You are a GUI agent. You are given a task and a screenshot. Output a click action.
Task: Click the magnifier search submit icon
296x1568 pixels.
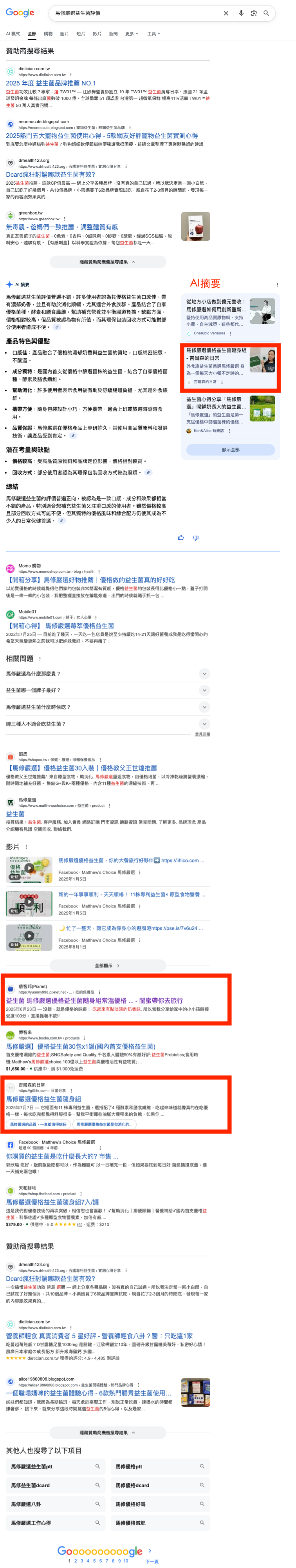click(265, 13)
